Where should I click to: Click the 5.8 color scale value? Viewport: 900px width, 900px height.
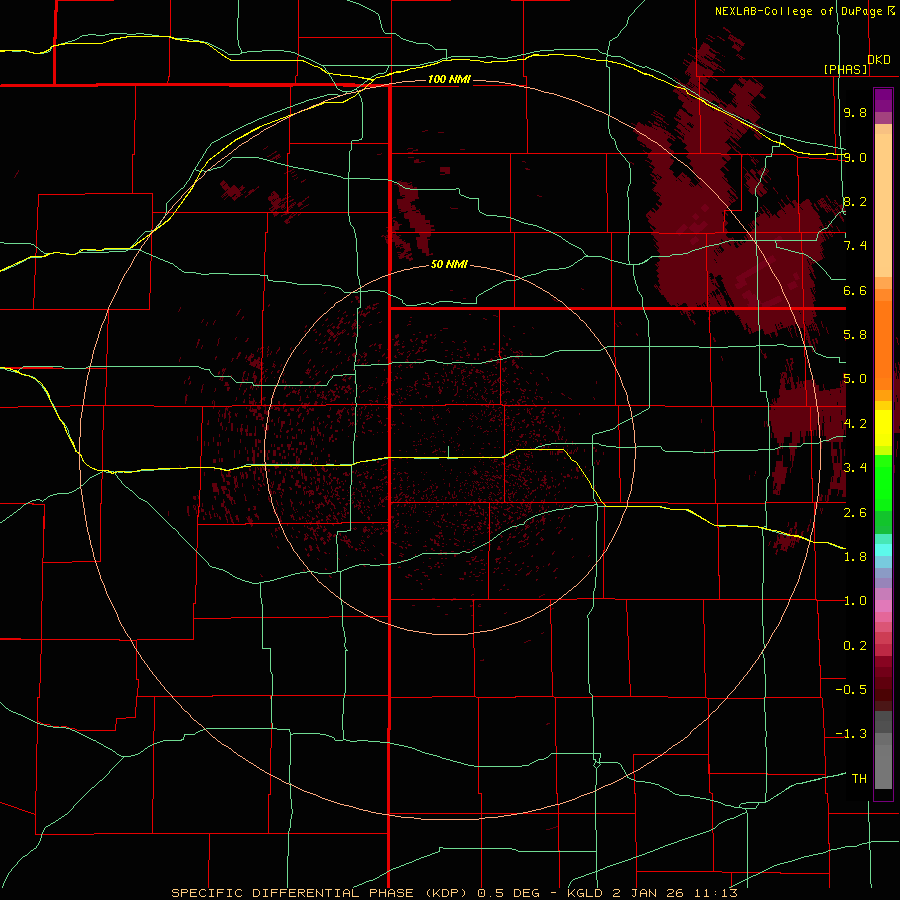[855, 335]
